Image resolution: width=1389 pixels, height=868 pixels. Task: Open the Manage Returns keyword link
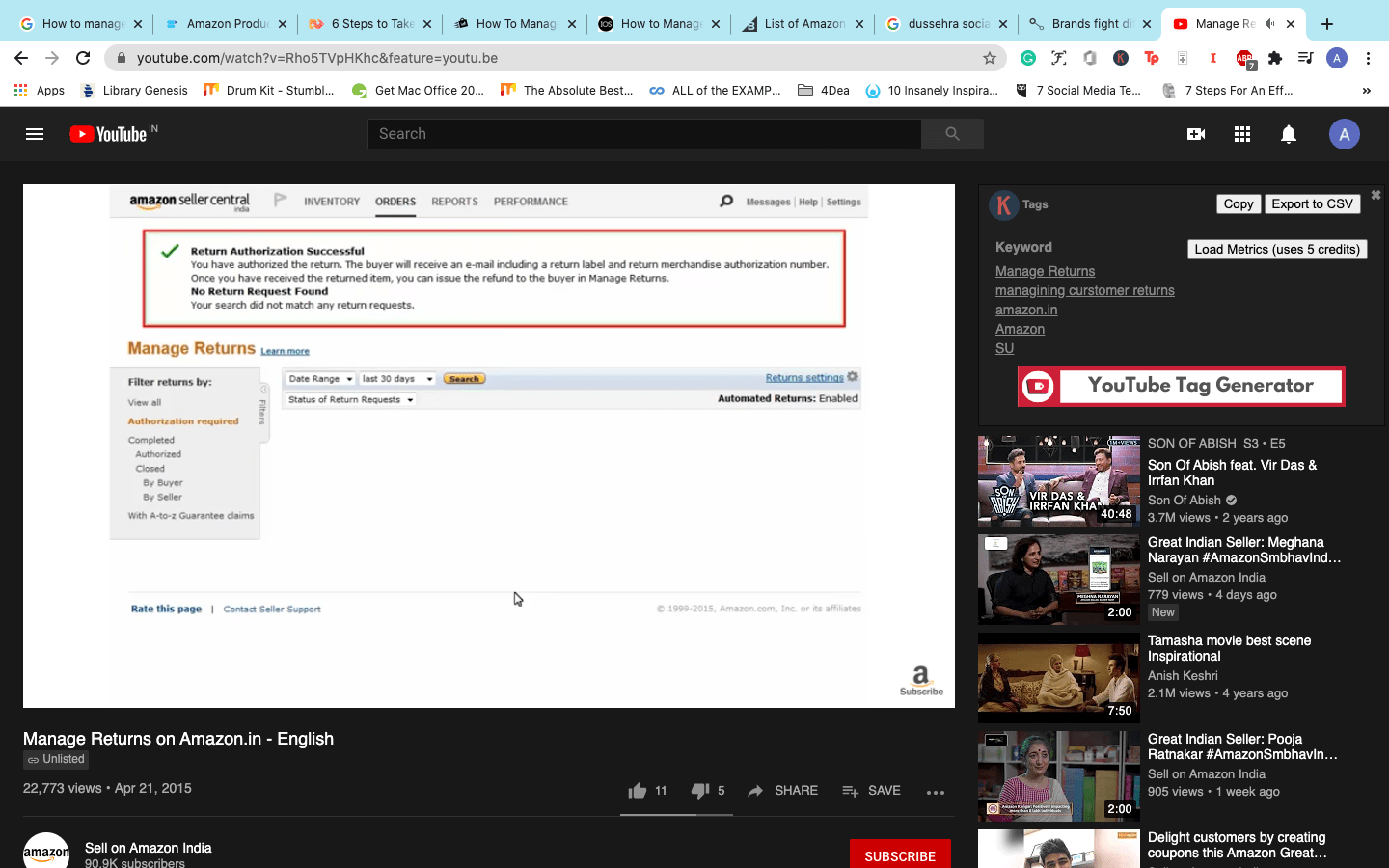click(1045, 271)
